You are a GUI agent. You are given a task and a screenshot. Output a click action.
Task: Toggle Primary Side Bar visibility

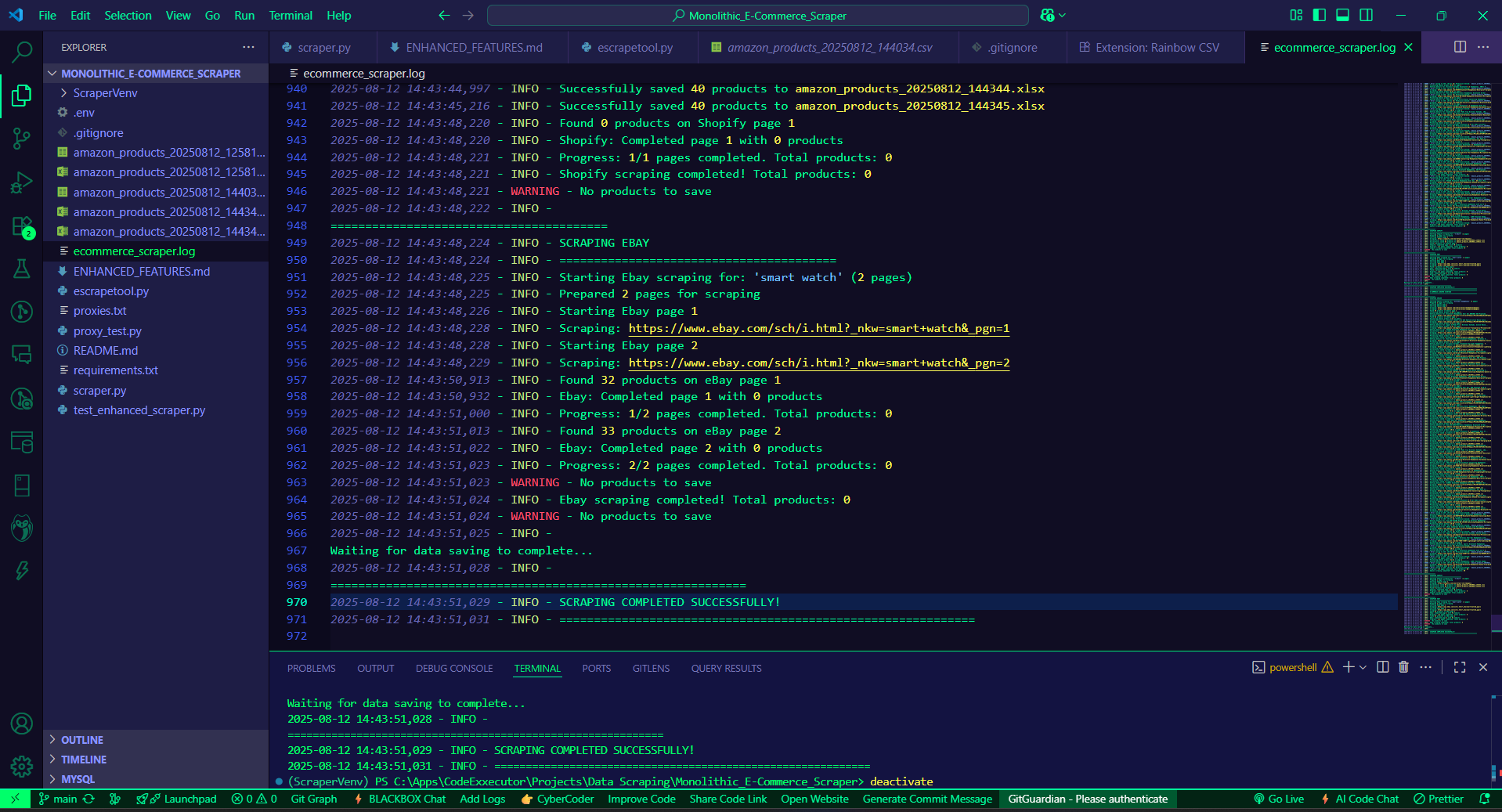(x=1320, y=15)
